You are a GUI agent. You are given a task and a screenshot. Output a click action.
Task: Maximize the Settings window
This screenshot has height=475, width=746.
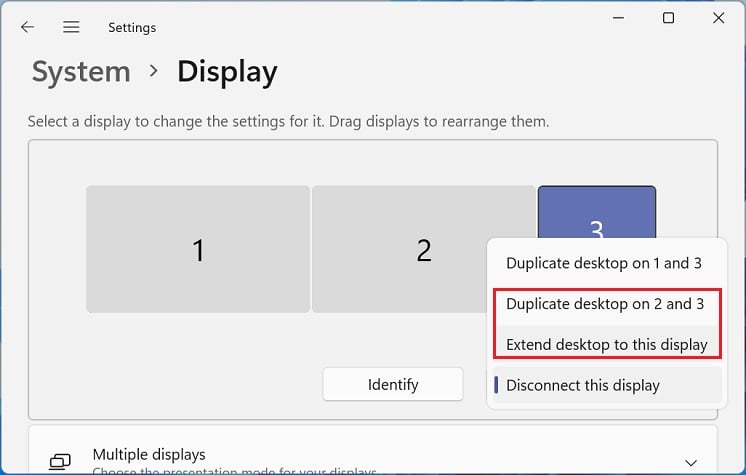[668, 18]
